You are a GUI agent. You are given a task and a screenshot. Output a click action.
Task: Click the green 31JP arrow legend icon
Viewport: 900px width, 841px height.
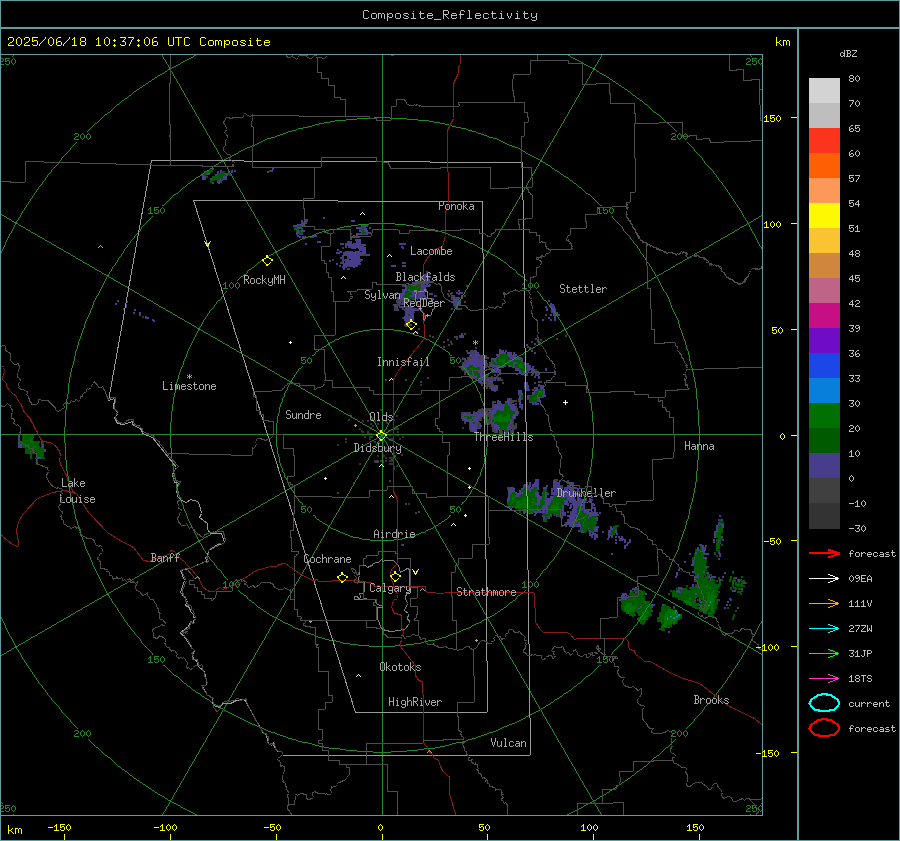824,653
